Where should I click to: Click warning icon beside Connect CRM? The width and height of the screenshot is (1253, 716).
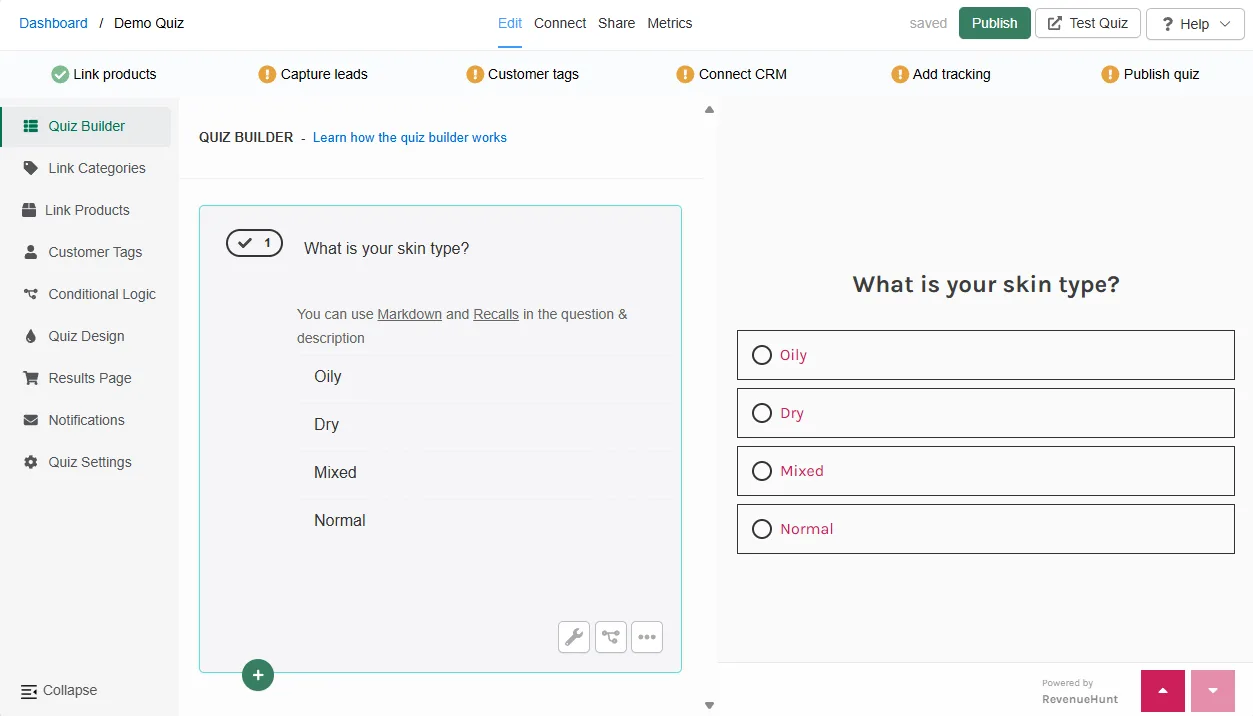[685, 74]
